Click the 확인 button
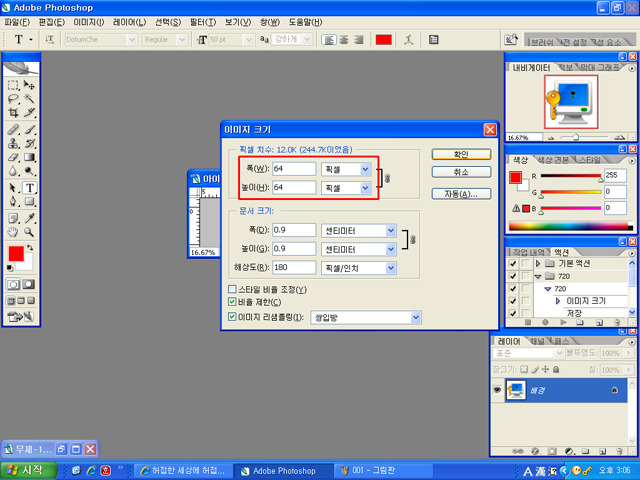640x480 pixels. coord(461,154)
